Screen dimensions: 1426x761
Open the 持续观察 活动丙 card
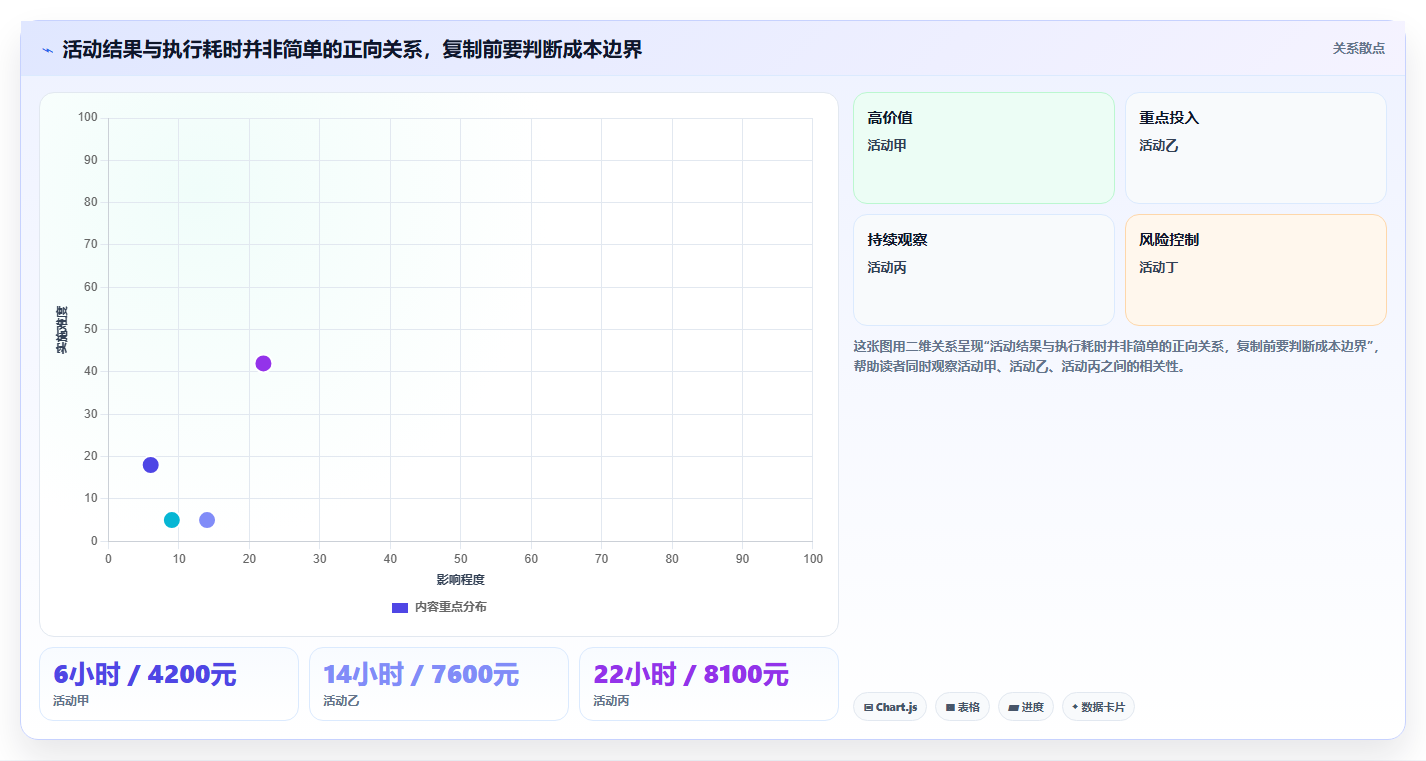coord(984,270)
